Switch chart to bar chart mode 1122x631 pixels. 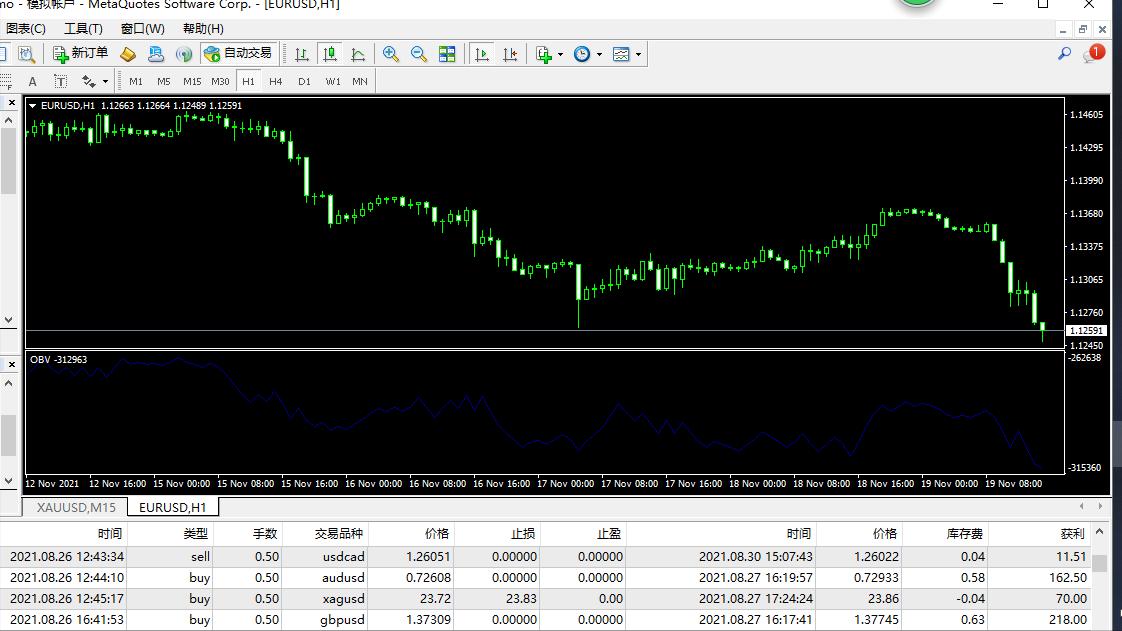click(x=301, y=54)
